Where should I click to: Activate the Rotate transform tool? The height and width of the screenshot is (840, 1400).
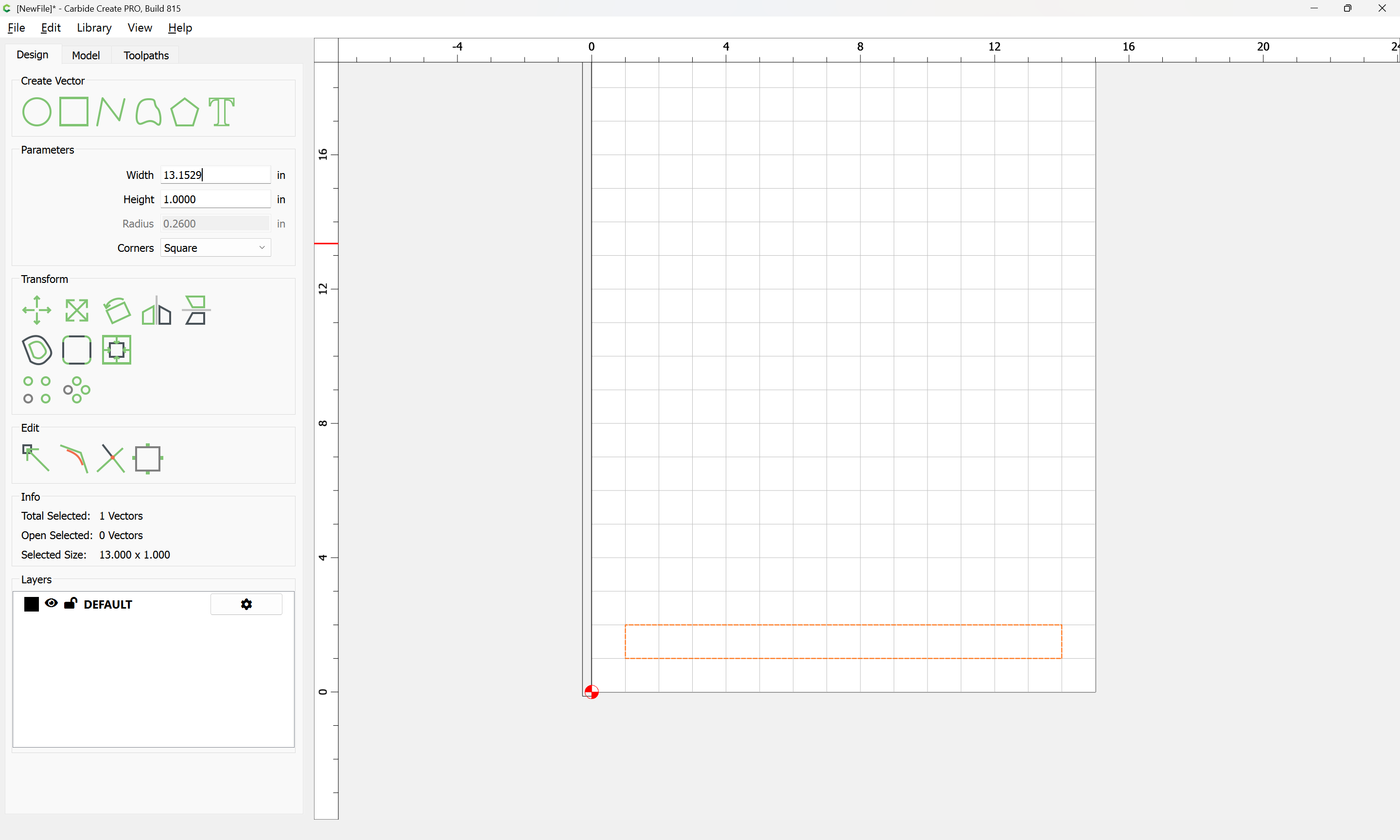point(117,310)
